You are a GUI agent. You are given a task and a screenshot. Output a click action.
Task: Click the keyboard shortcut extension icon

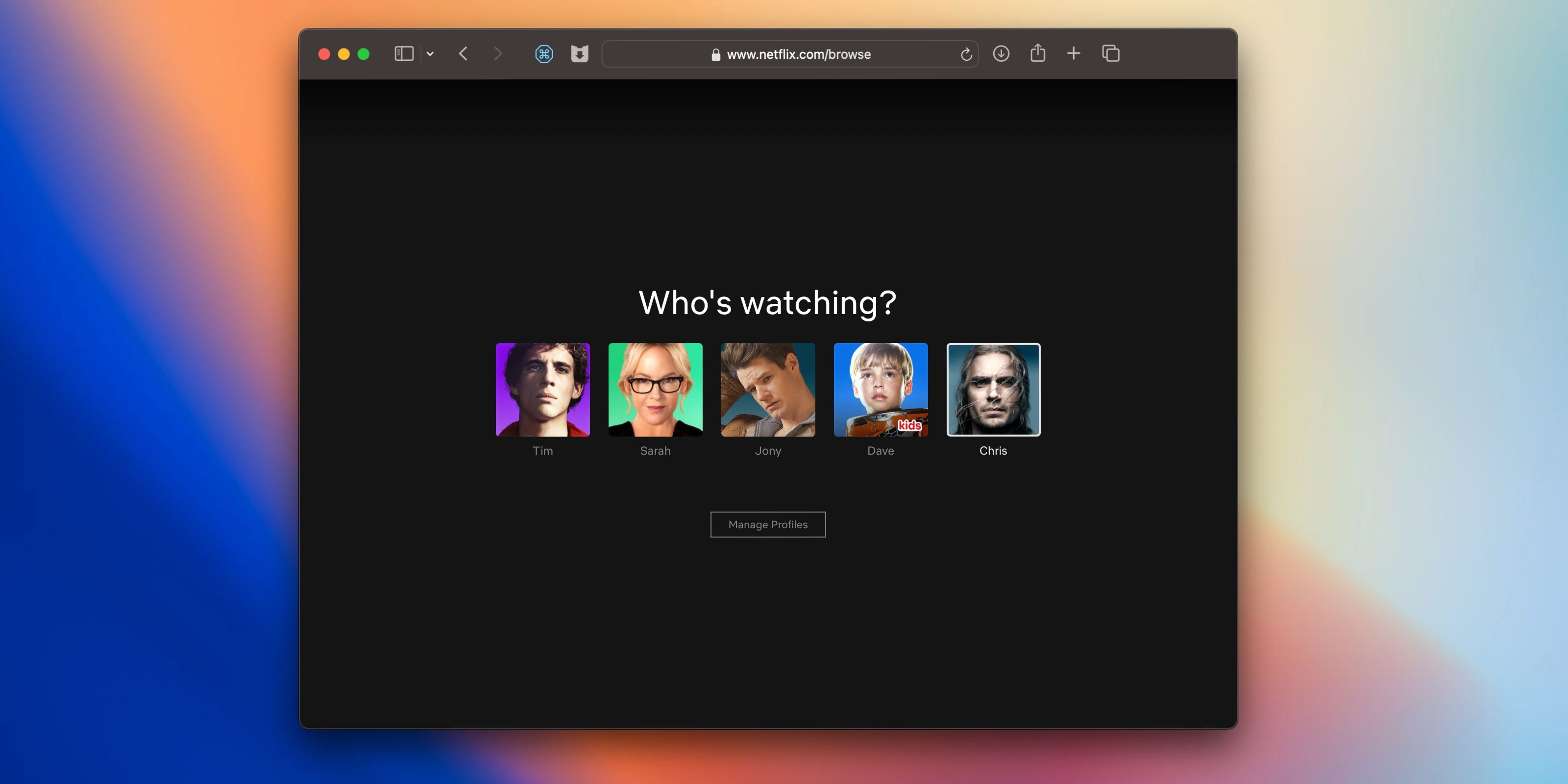tap(544, 53)
